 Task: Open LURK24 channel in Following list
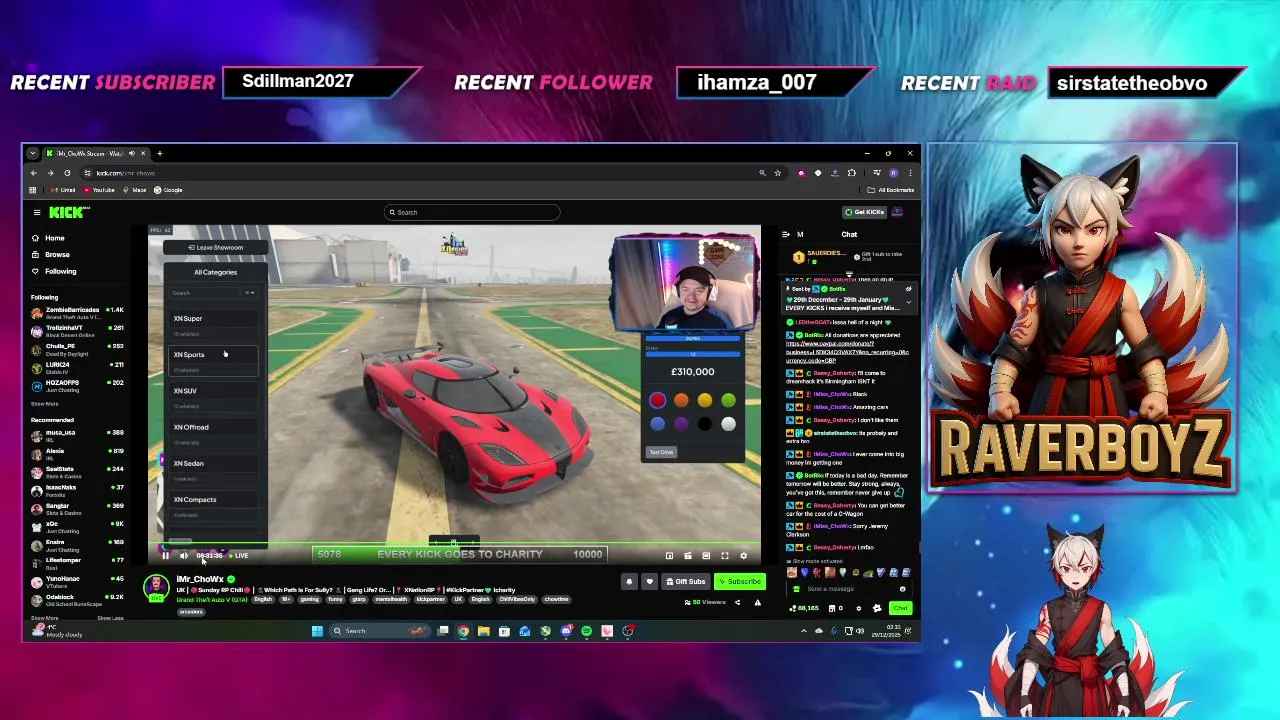pyautogui.click(x=78, y=368)
